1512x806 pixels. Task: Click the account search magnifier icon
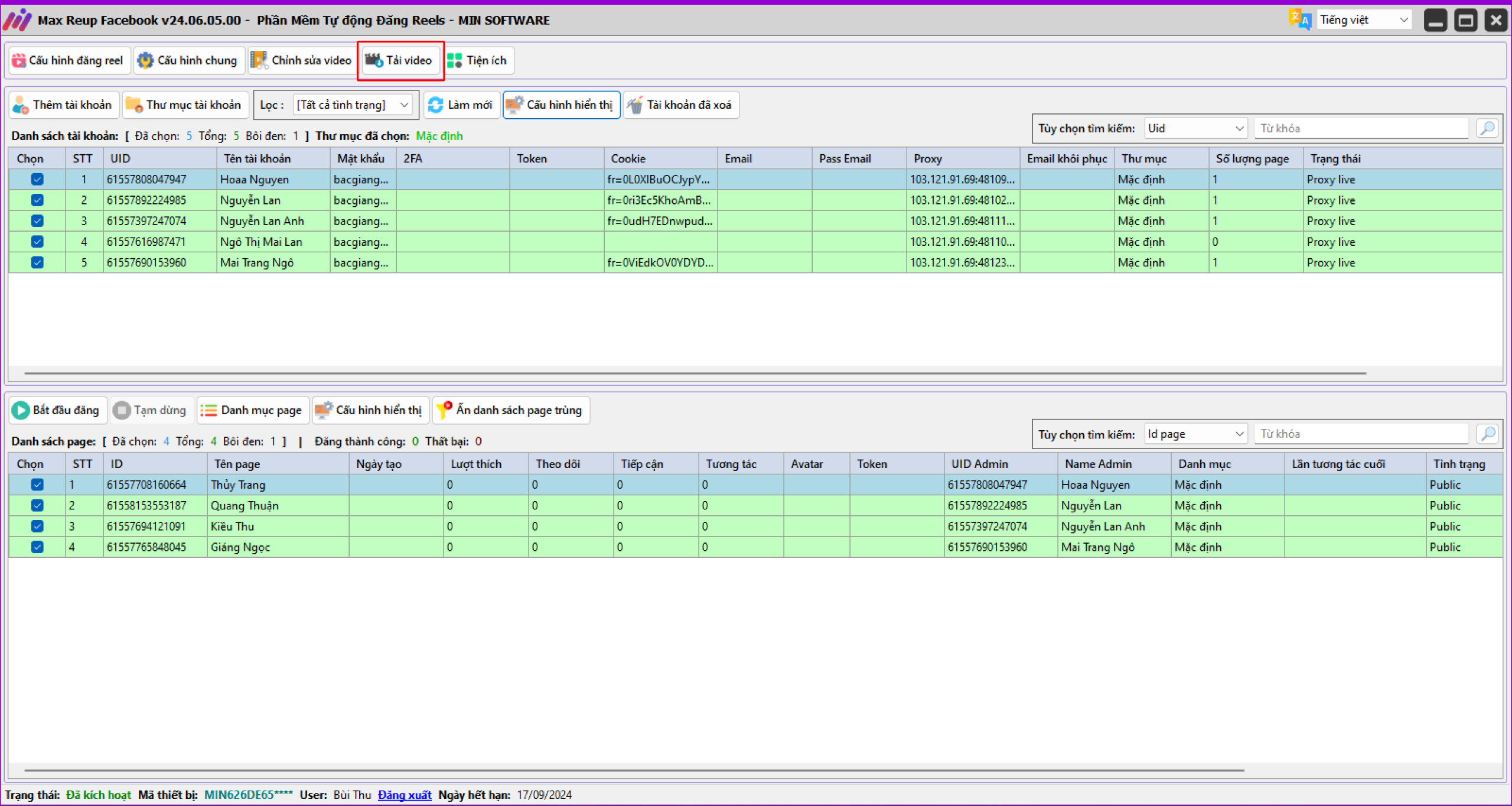1487,128
